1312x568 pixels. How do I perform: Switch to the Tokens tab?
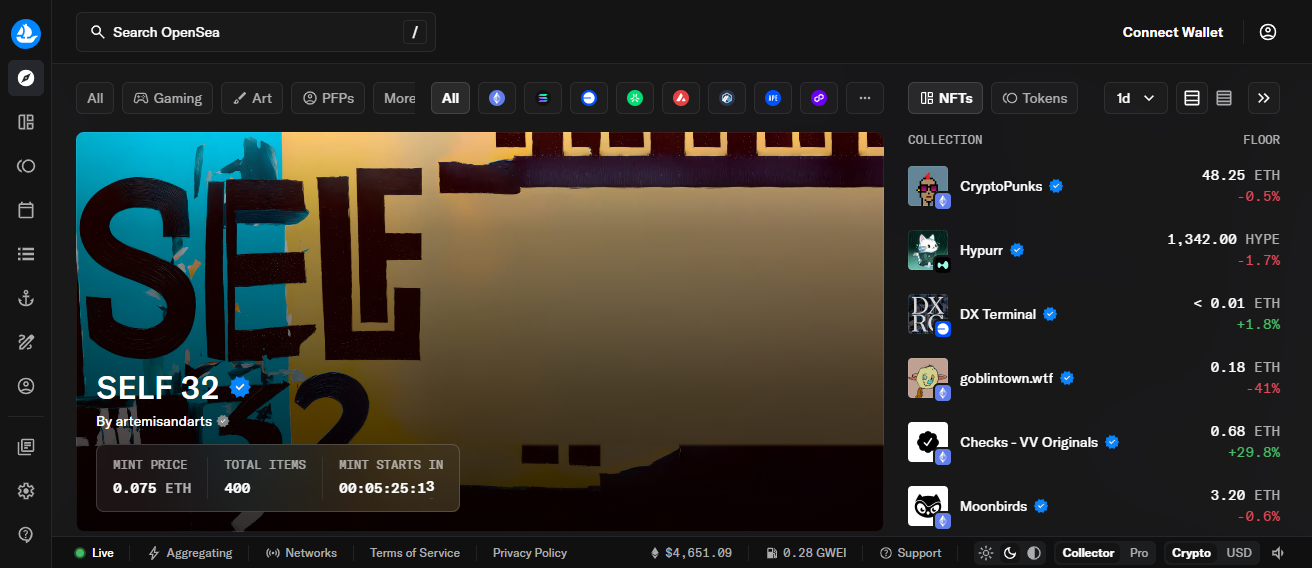point(1034,98)
